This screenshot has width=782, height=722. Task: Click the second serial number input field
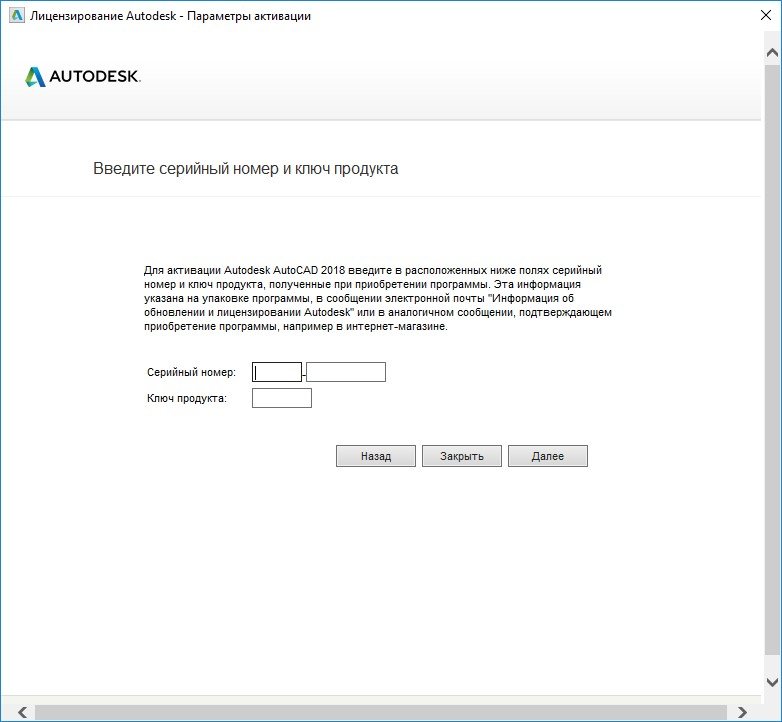pyautogui.click(x=346, y=372)
